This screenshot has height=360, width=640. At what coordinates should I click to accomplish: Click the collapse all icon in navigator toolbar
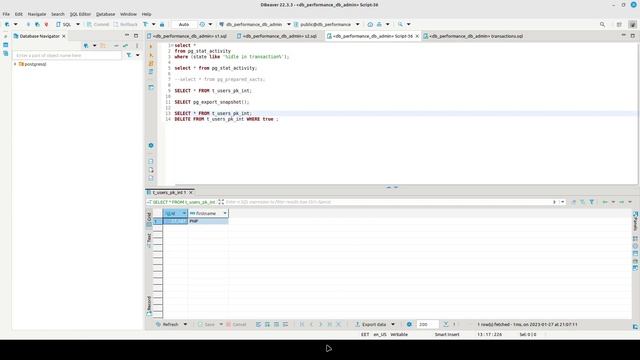(116, 45)
